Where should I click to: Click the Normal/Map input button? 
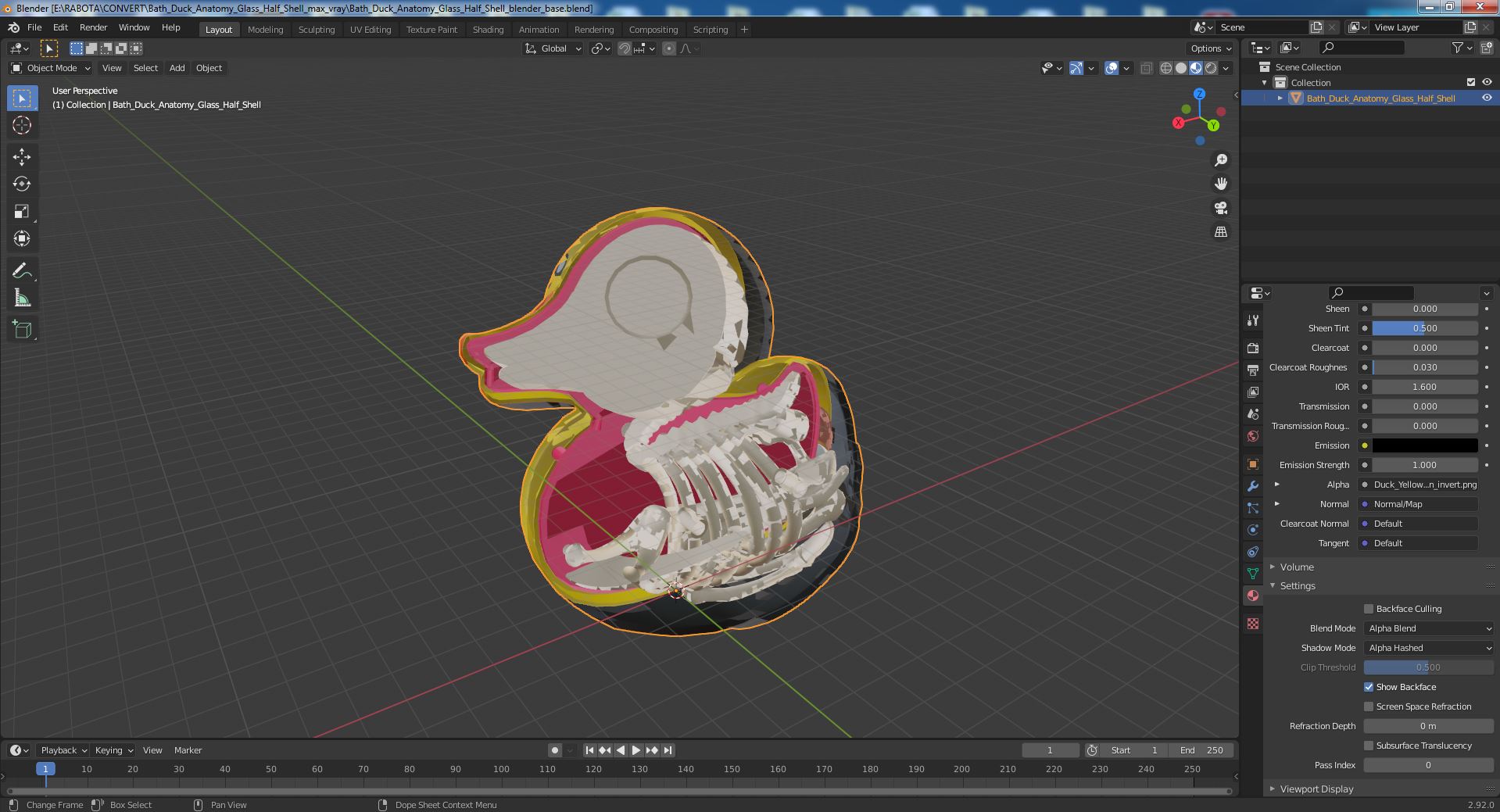click(x=1418, y=504)
